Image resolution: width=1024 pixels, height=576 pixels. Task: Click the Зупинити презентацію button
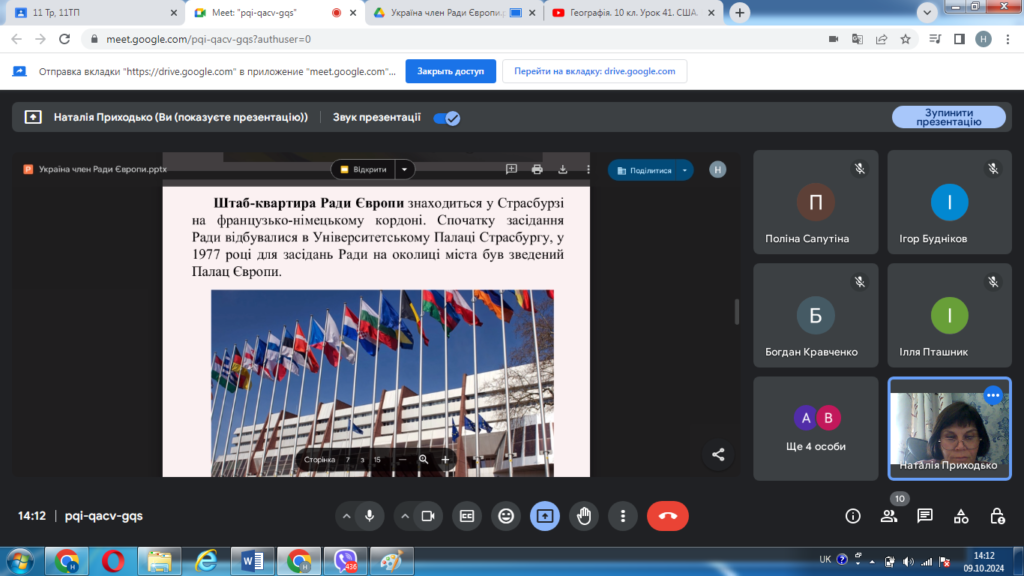tap(948, 117)
